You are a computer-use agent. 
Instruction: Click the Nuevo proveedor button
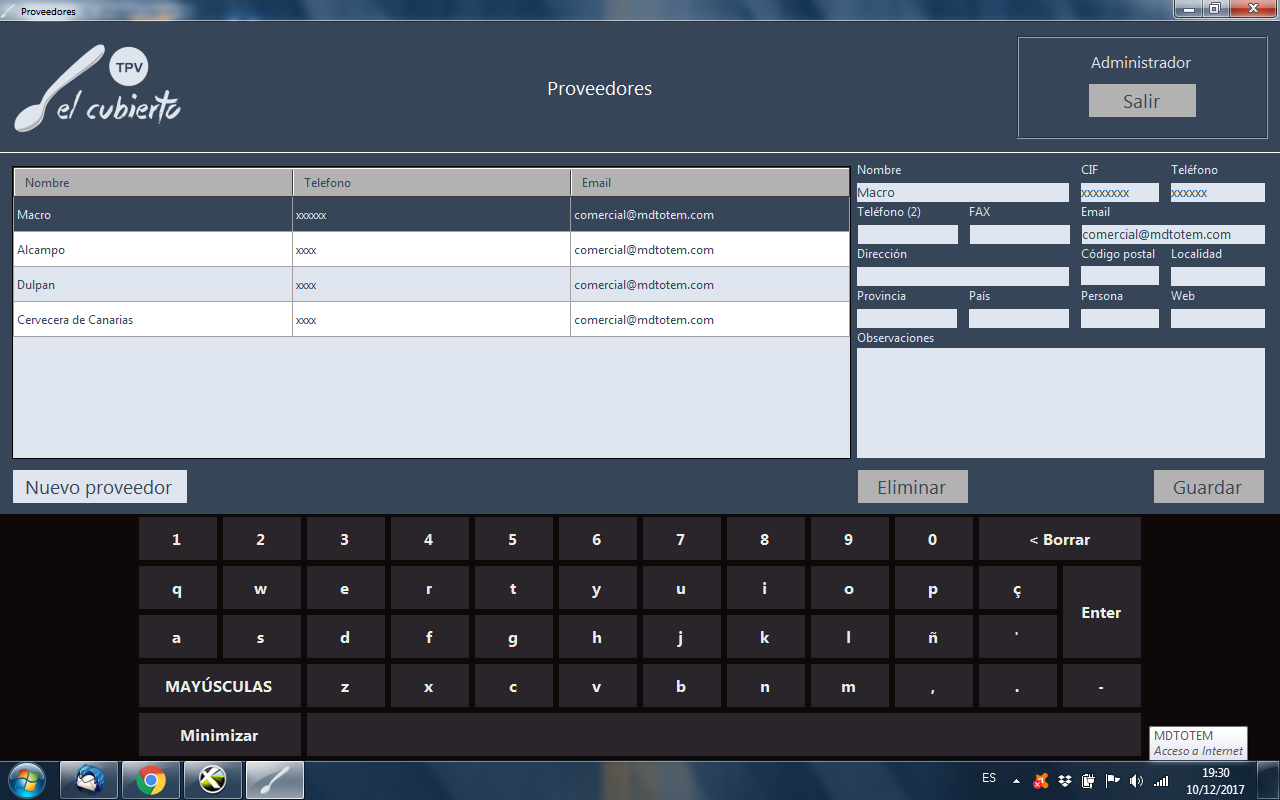tap(100, 487)
